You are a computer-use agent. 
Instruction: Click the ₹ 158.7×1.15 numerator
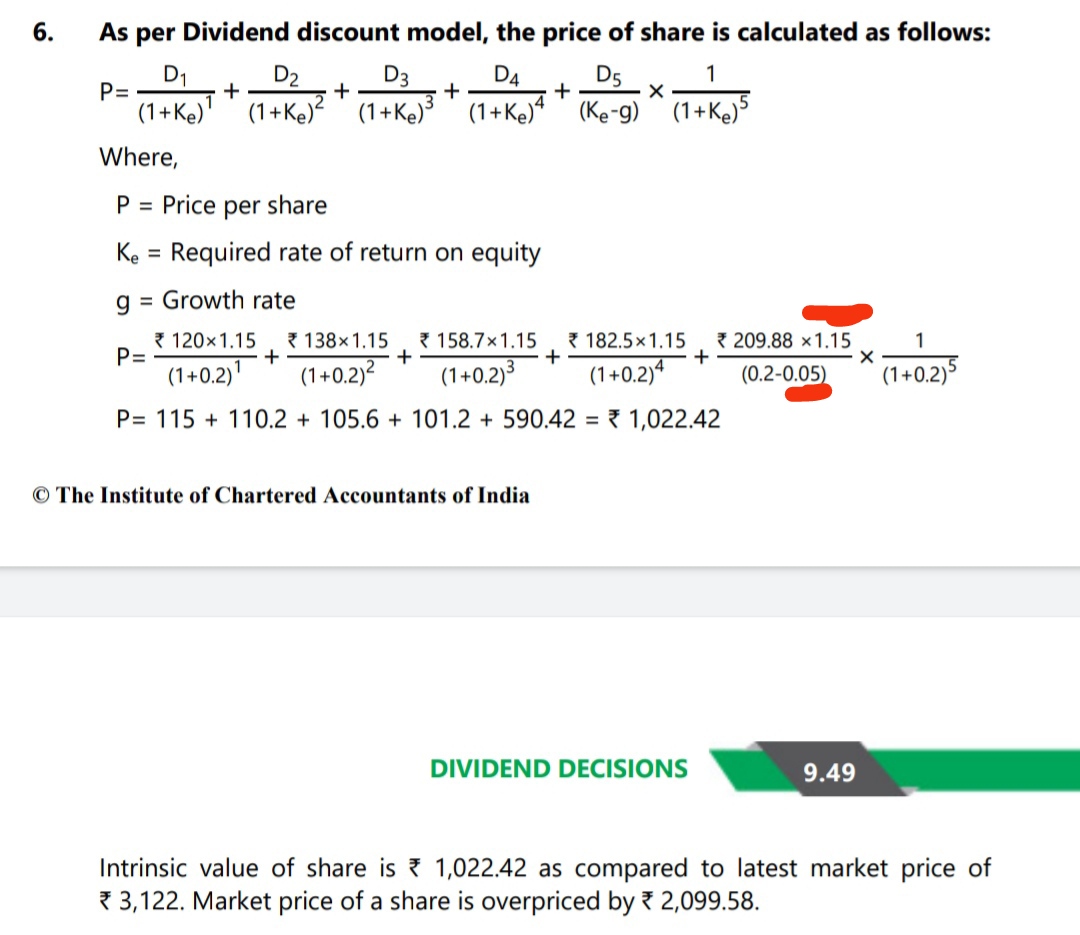tap(477, 340)
